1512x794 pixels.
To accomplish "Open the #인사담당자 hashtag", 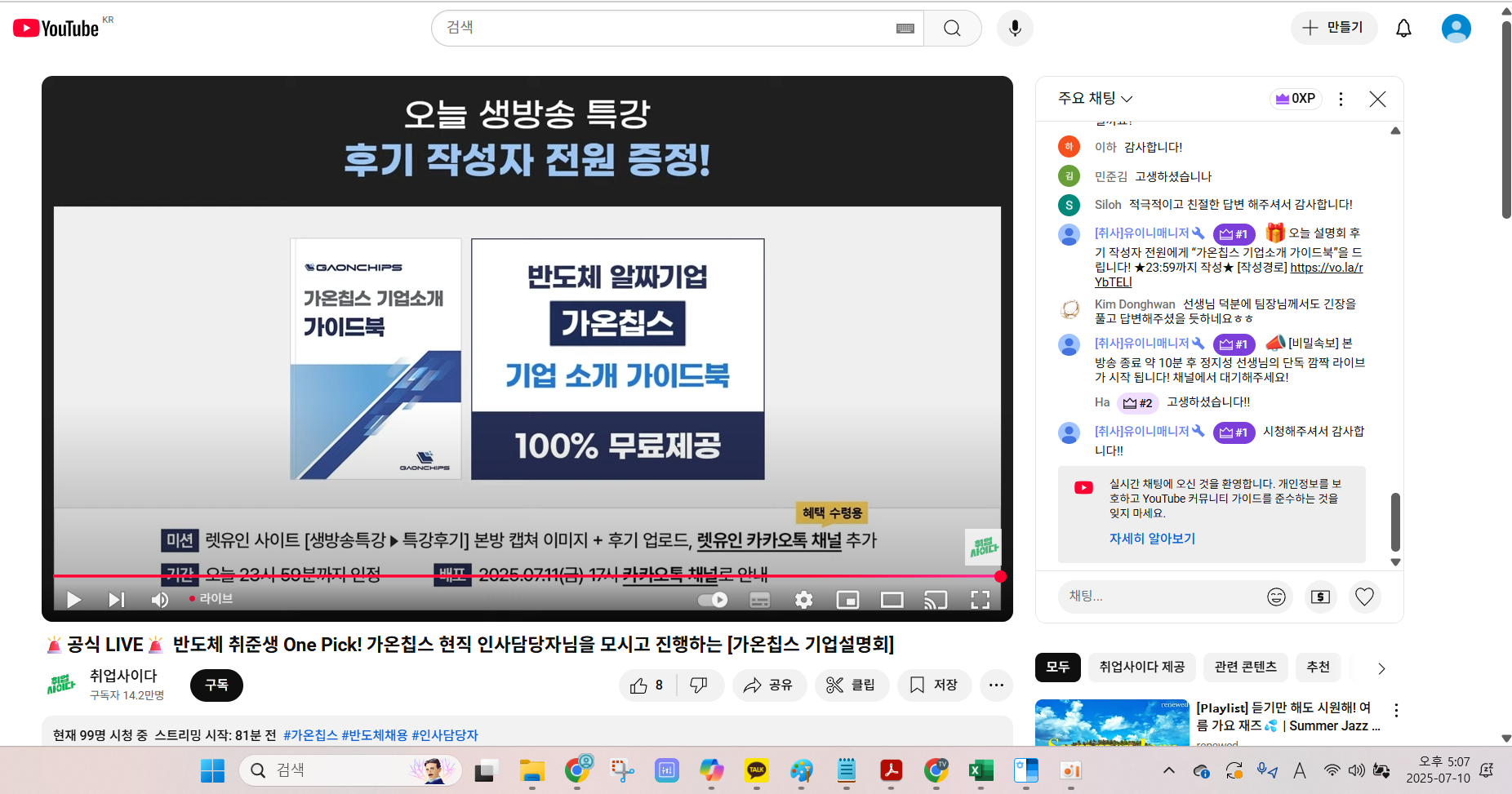I will [x=445, y=735].
